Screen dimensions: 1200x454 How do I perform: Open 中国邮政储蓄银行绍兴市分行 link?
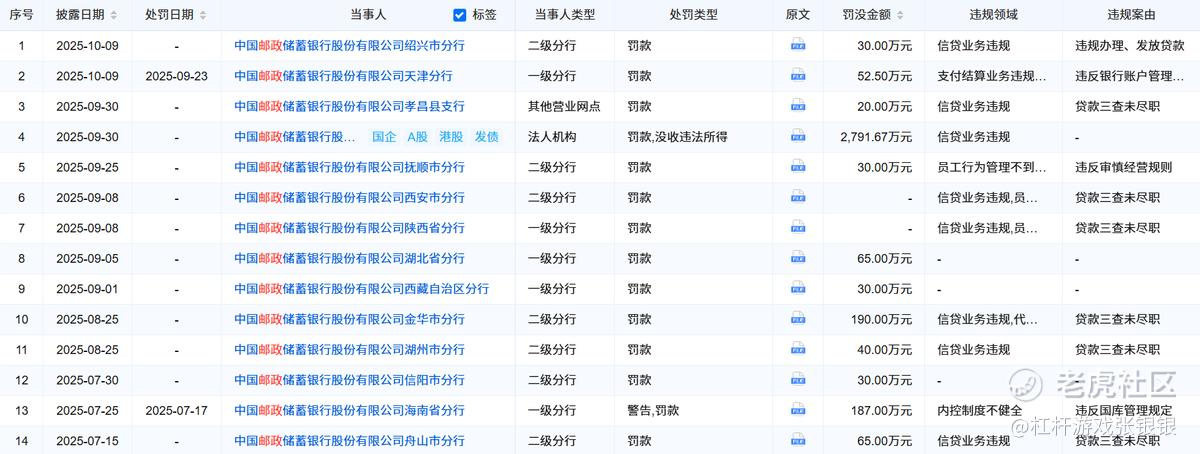click(349, 45)
